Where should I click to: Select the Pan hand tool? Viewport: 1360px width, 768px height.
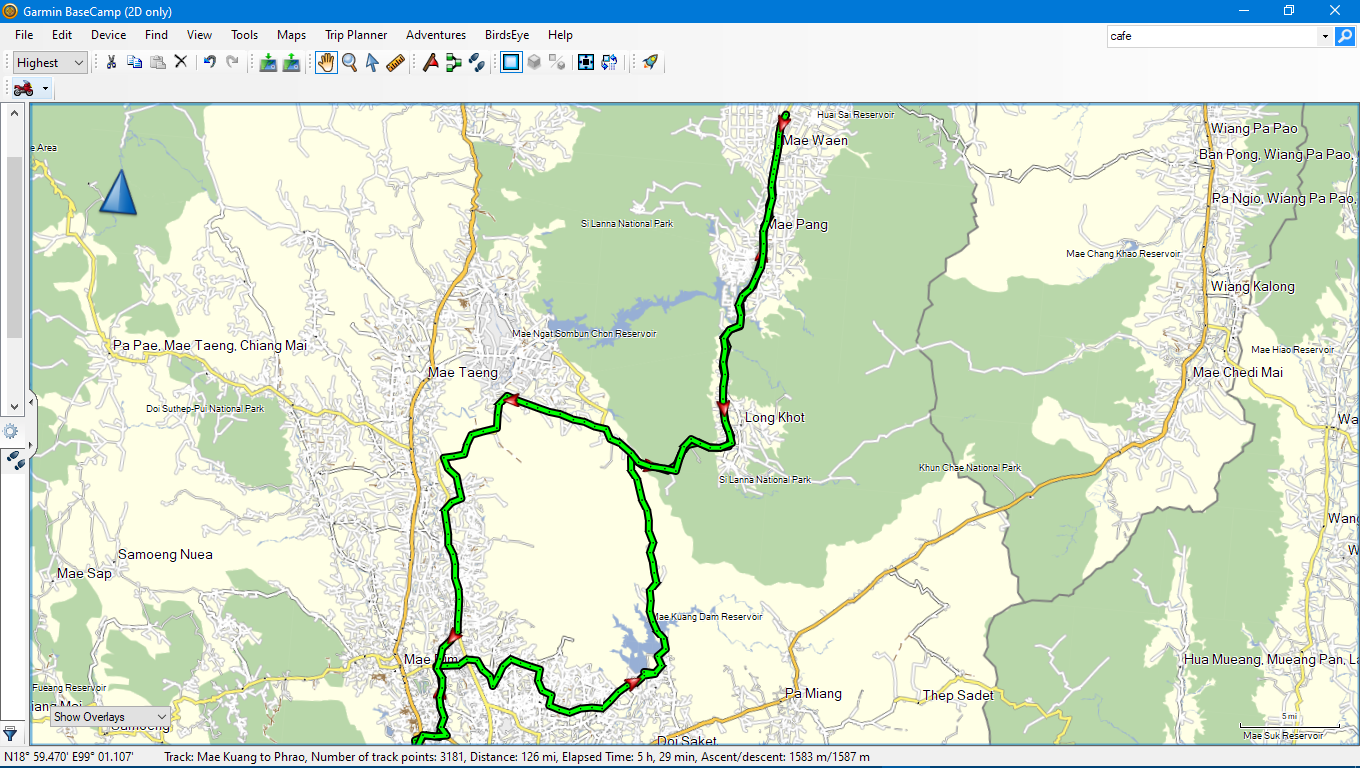pos(327,62)
